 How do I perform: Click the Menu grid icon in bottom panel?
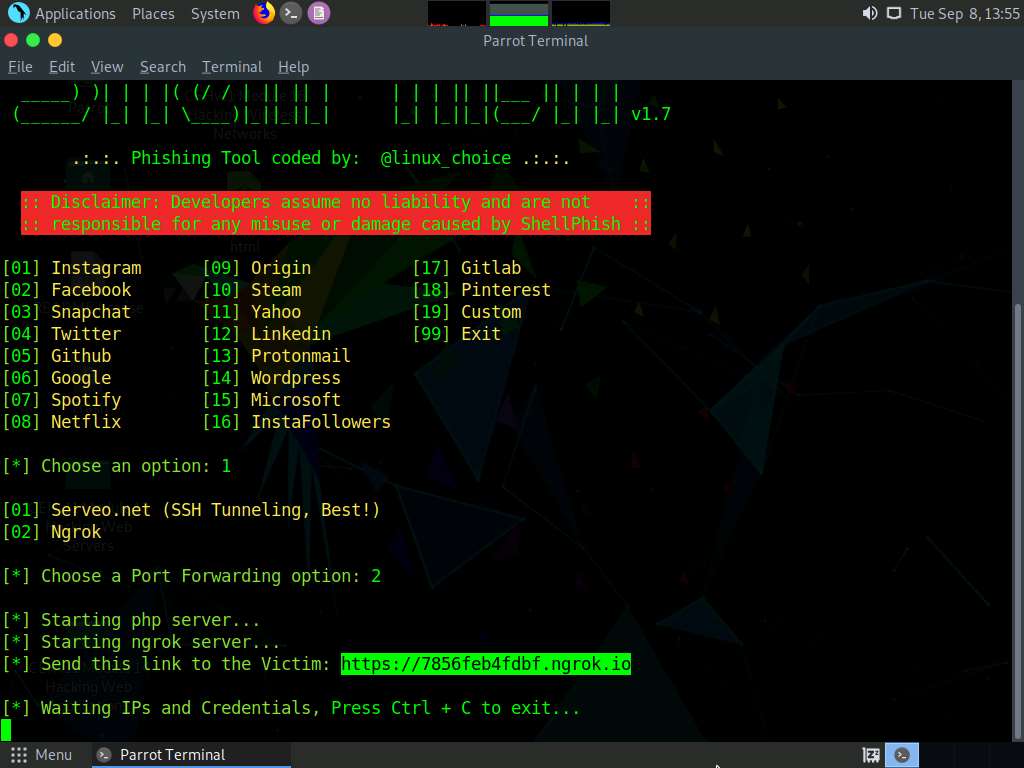click(19, 755)
